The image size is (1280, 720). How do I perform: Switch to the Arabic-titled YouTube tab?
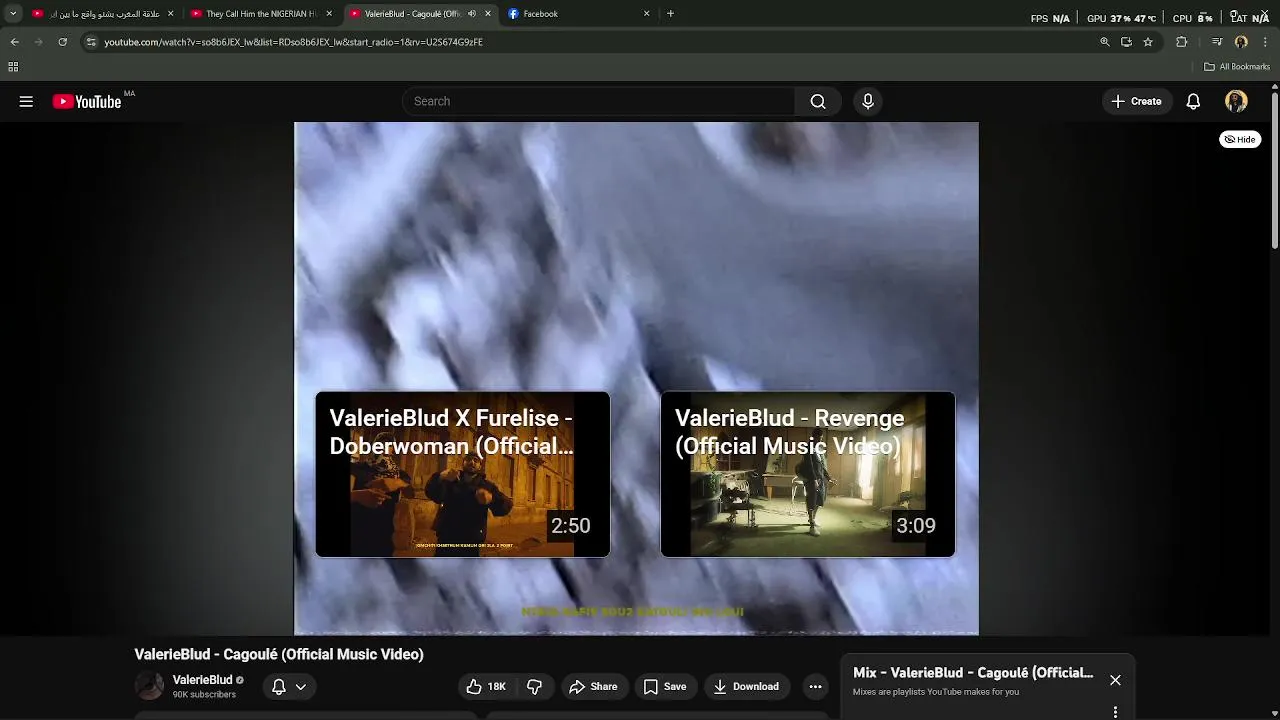coord(103,14)
